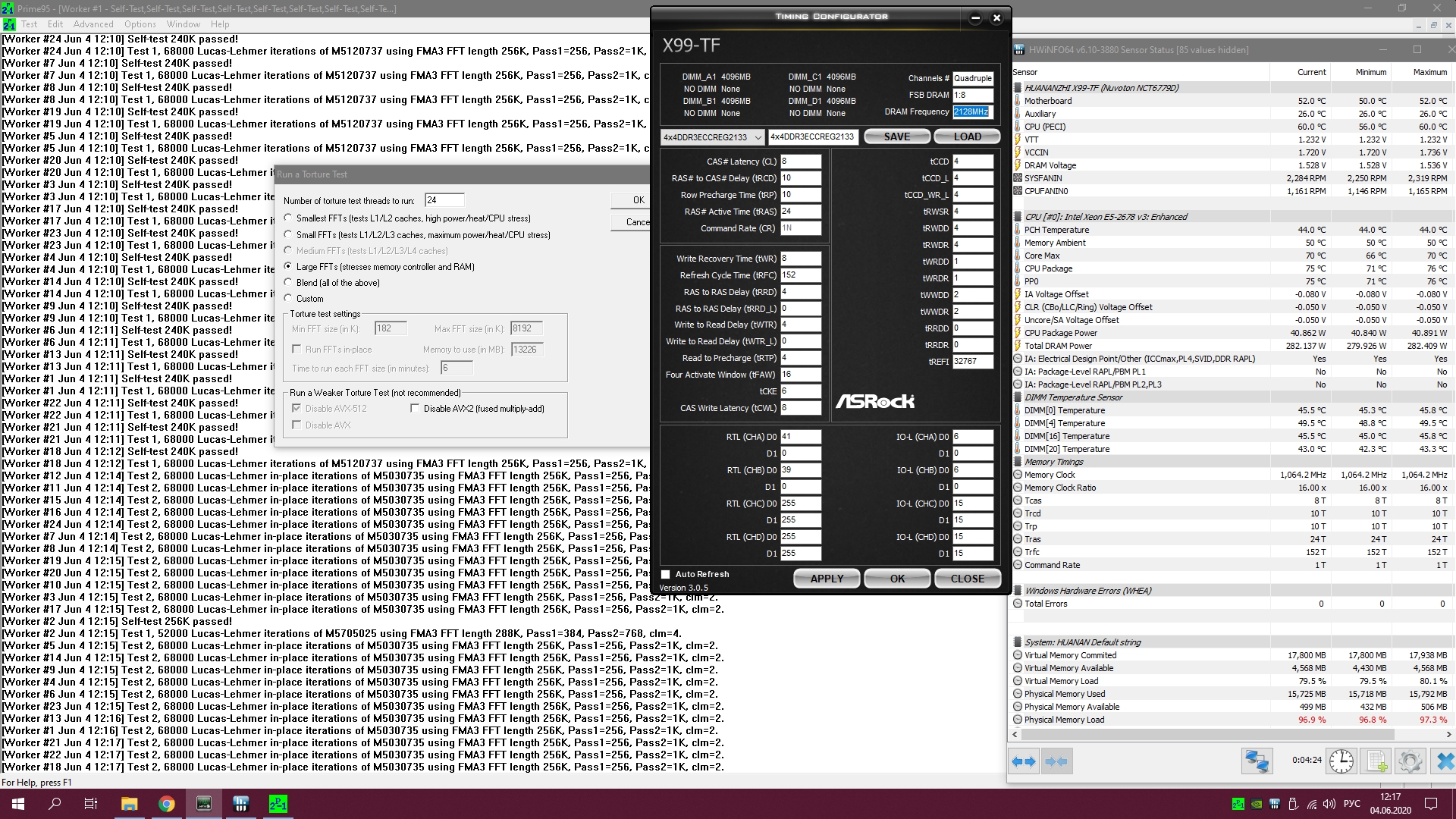Click the HWiNFO reset clock icon
This screenshot has width=1456, height=819.
click(1341, 761)
